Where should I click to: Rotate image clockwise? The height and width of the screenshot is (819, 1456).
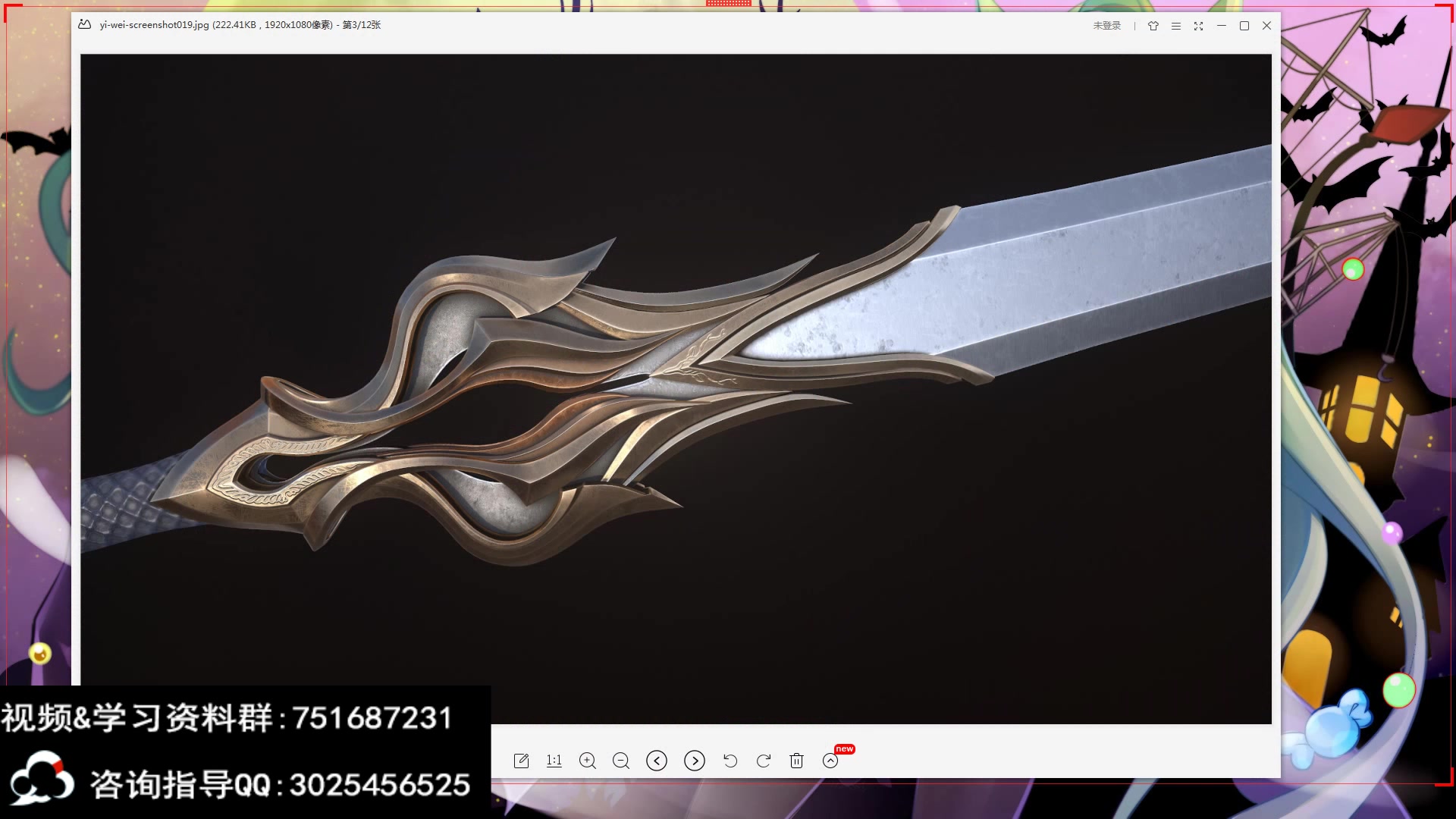click(764, 761)
